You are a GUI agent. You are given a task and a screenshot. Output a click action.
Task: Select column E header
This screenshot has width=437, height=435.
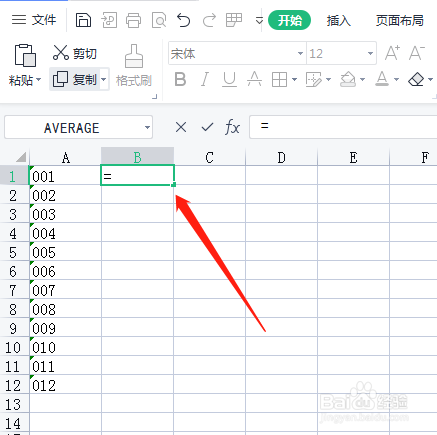tap(353, 157)
